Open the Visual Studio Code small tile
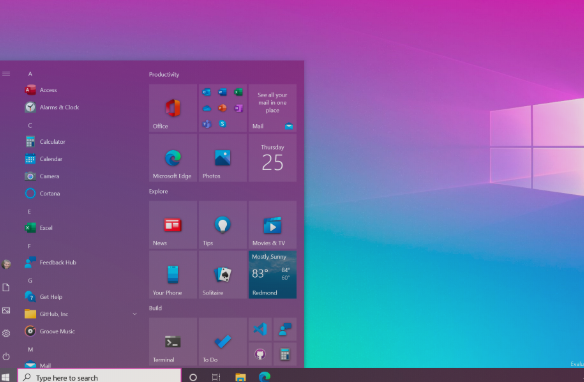The width and height of the screenshot is (584, 382). pos(260,329)
